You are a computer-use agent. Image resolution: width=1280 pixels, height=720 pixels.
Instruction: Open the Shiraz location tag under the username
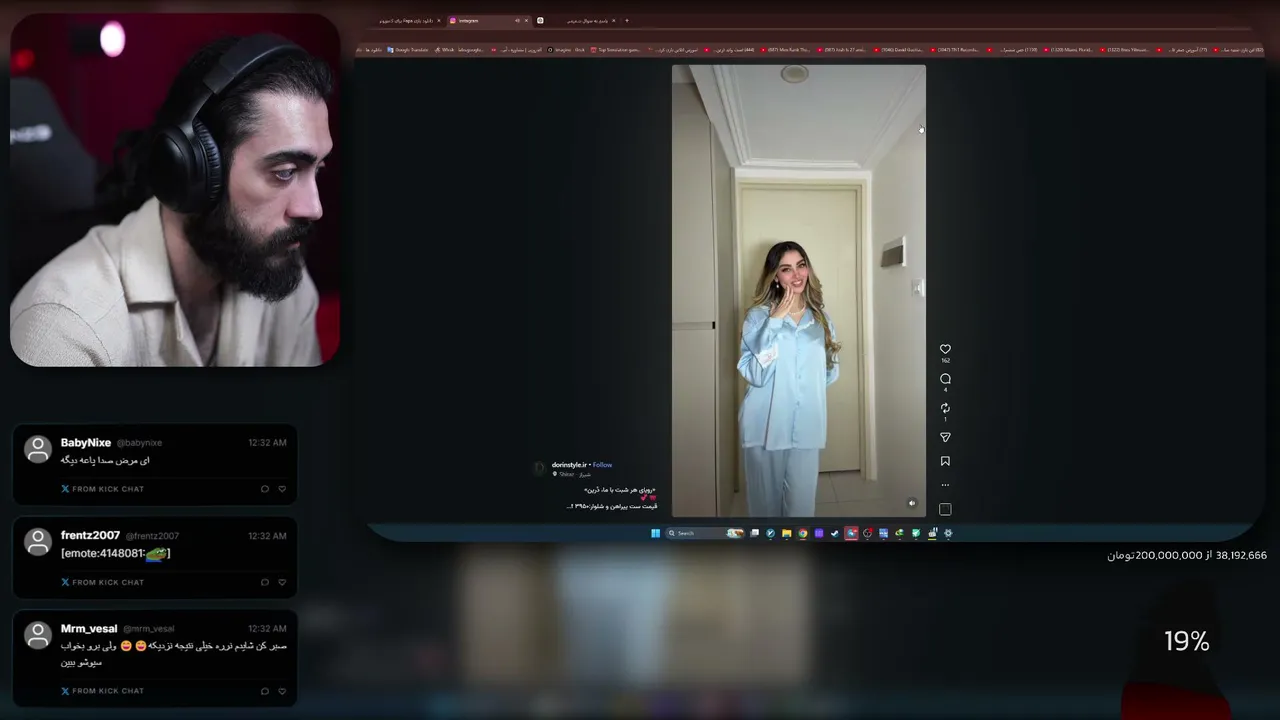pos(573,474)
